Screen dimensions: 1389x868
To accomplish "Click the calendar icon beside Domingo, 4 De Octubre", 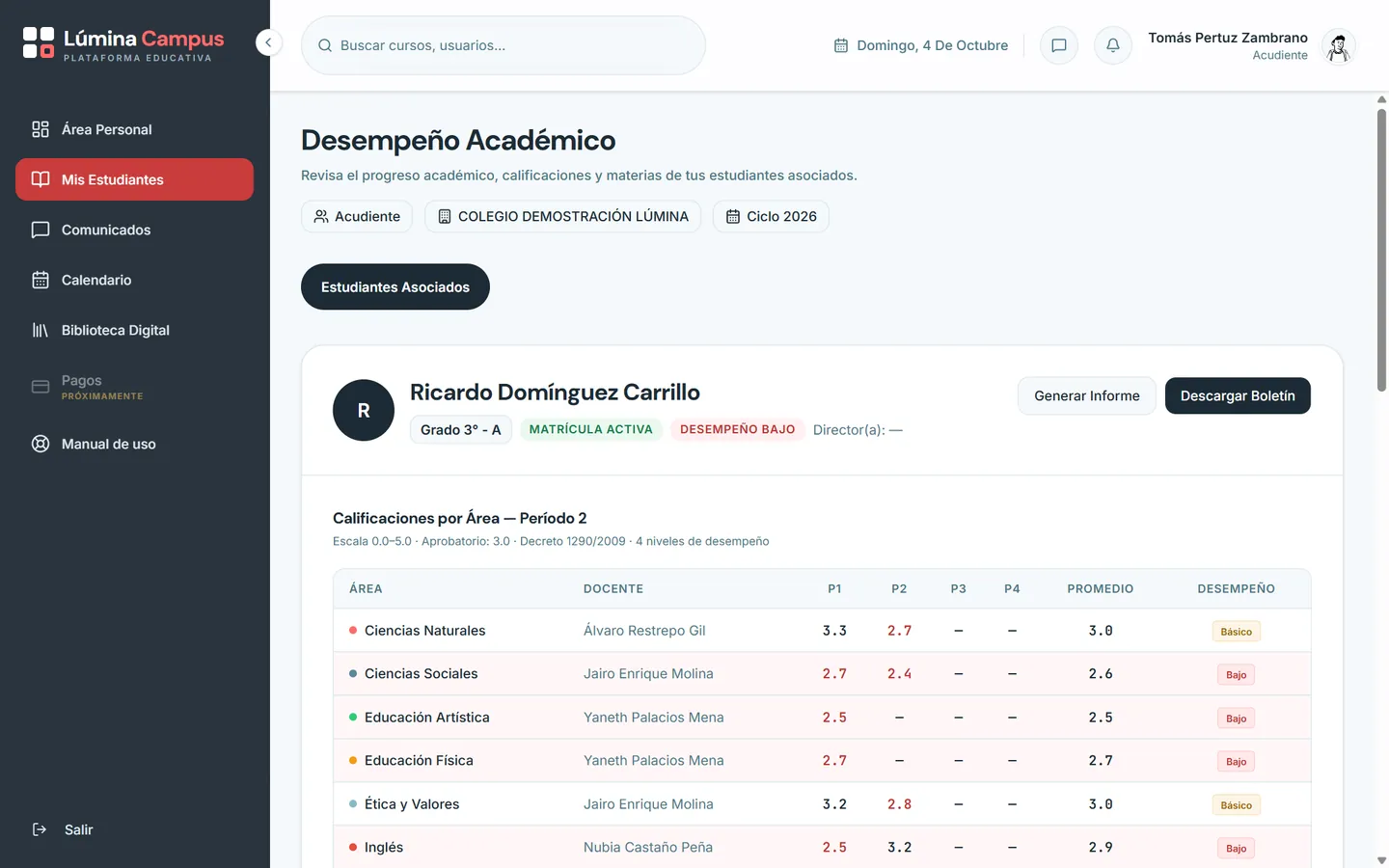I will [x=841, y=45].
